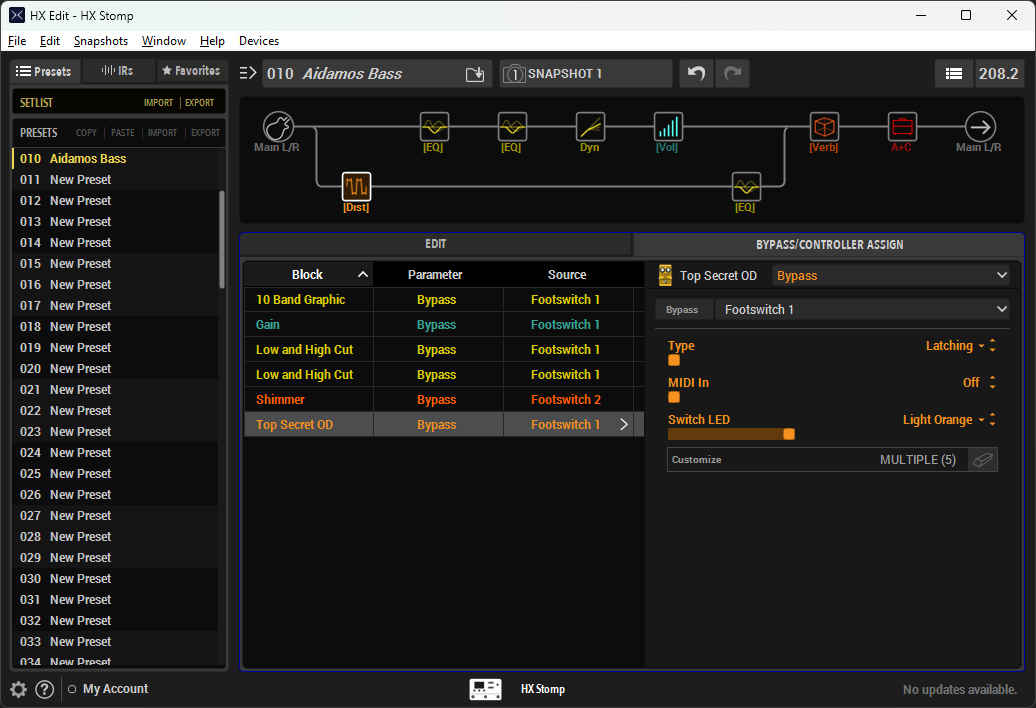The height and width of the screenshot is (708, 1036).
Task: Click presets PASTE button
Action: point(122,133)
